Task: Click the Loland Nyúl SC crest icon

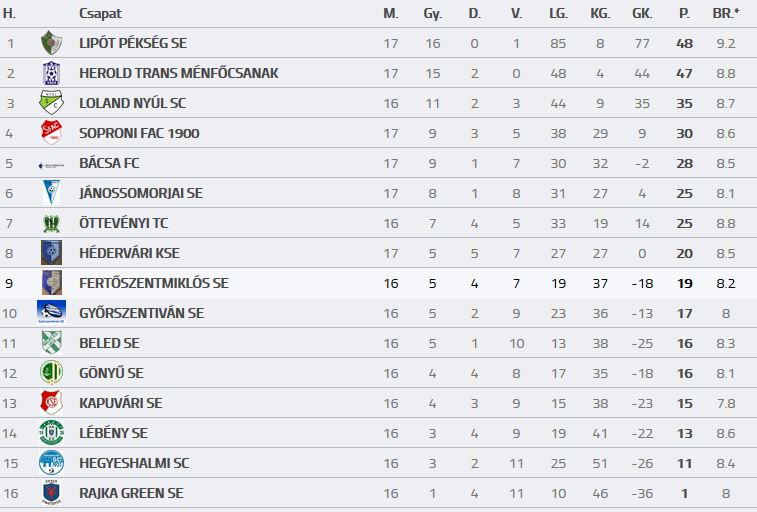Action: tap(51, 103)
